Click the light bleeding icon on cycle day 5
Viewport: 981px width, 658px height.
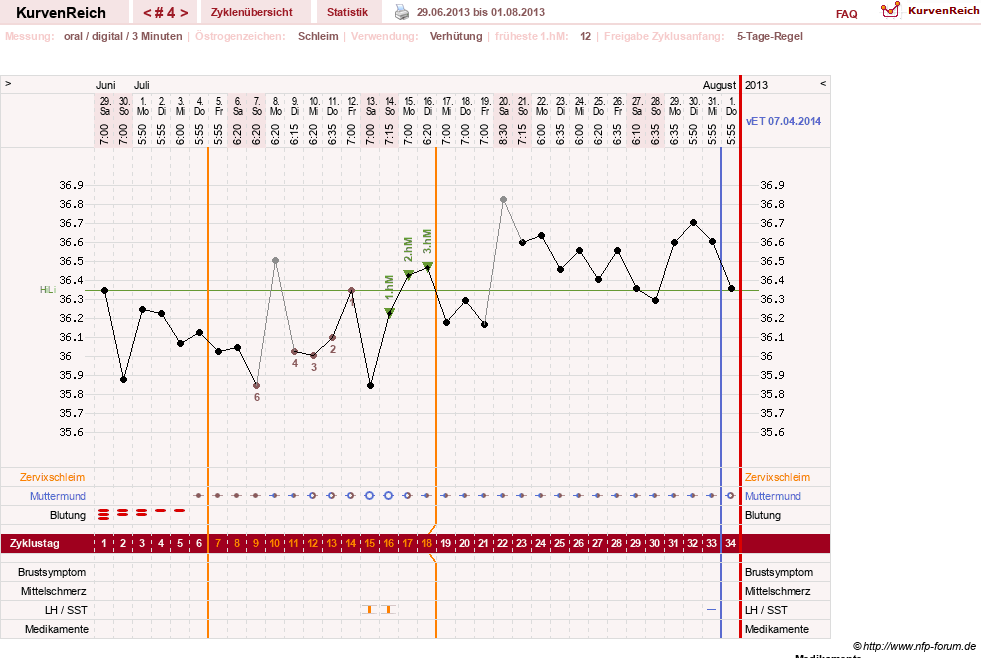pos(180,510)
